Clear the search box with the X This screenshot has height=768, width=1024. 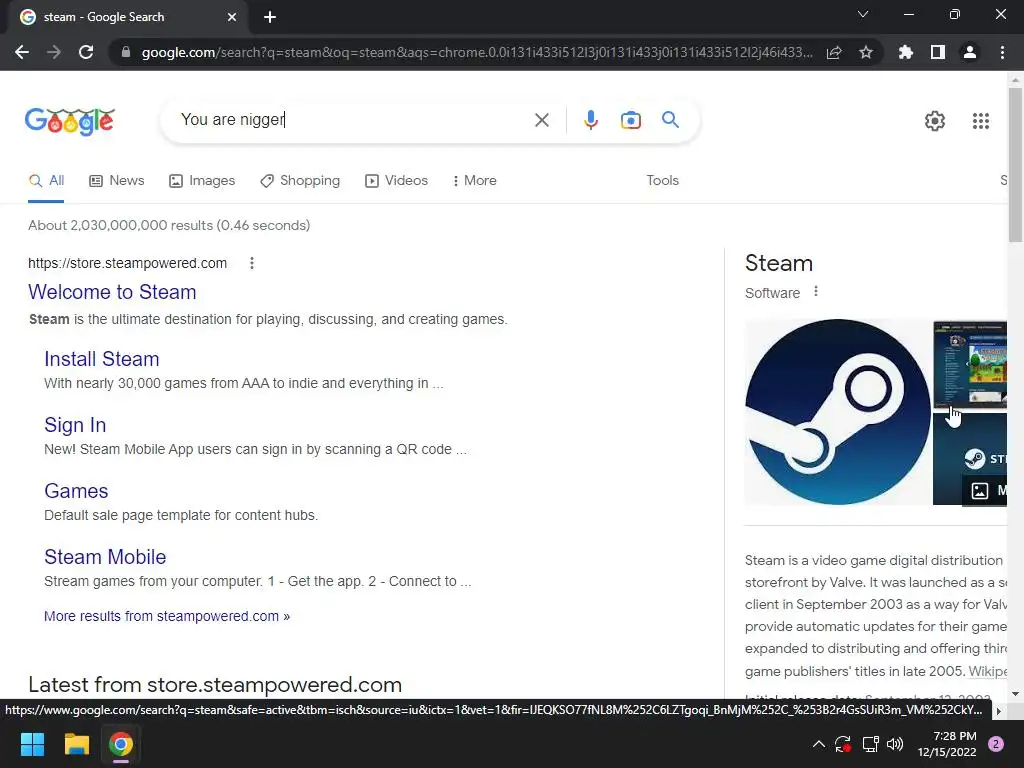click(541, 120)
